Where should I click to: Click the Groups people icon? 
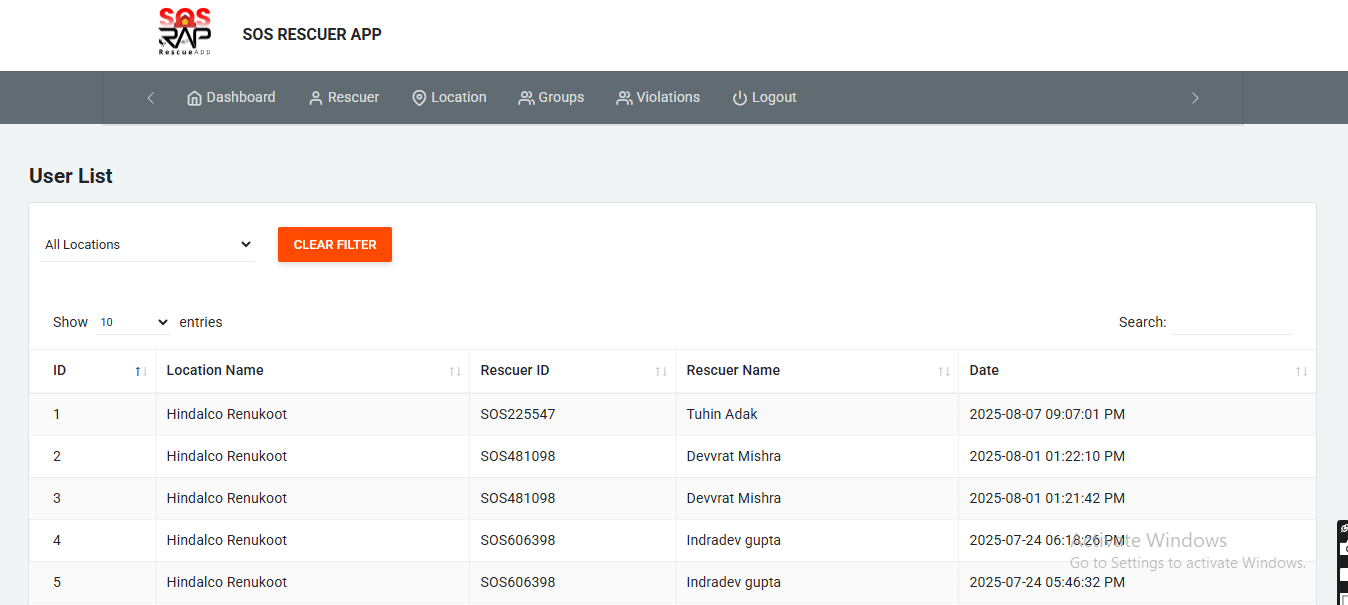point(526,98)
